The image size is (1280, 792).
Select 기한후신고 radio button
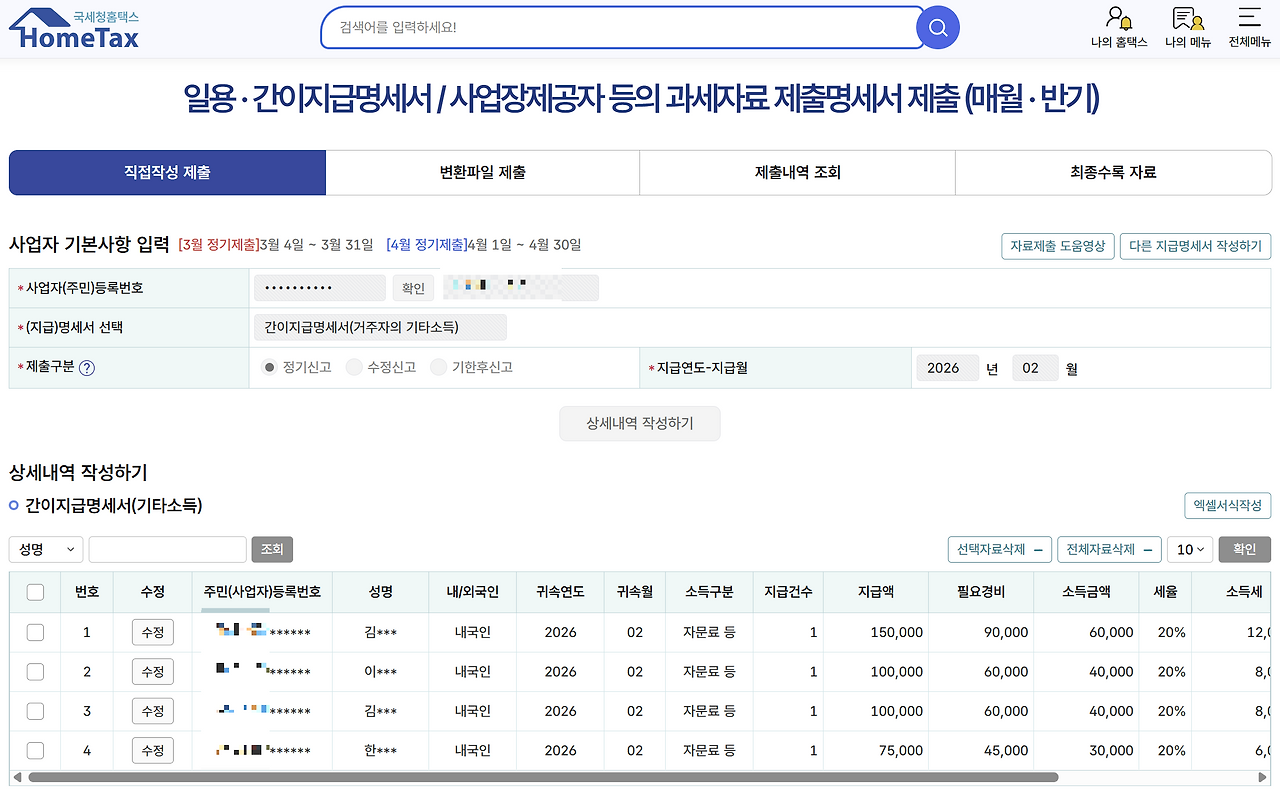pyautogui.click(x=438, y=368)
